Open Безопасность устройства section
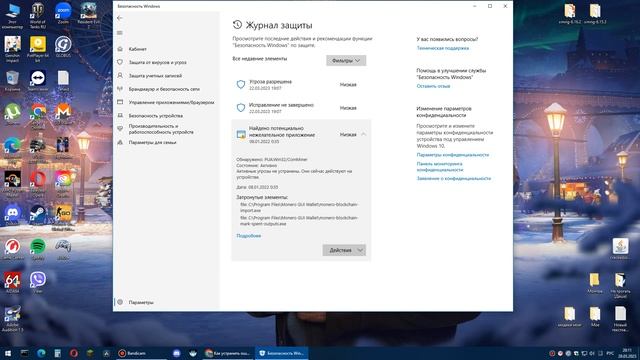Image resolution: width=640 pixels, height=360 pixels. (156, 116)
